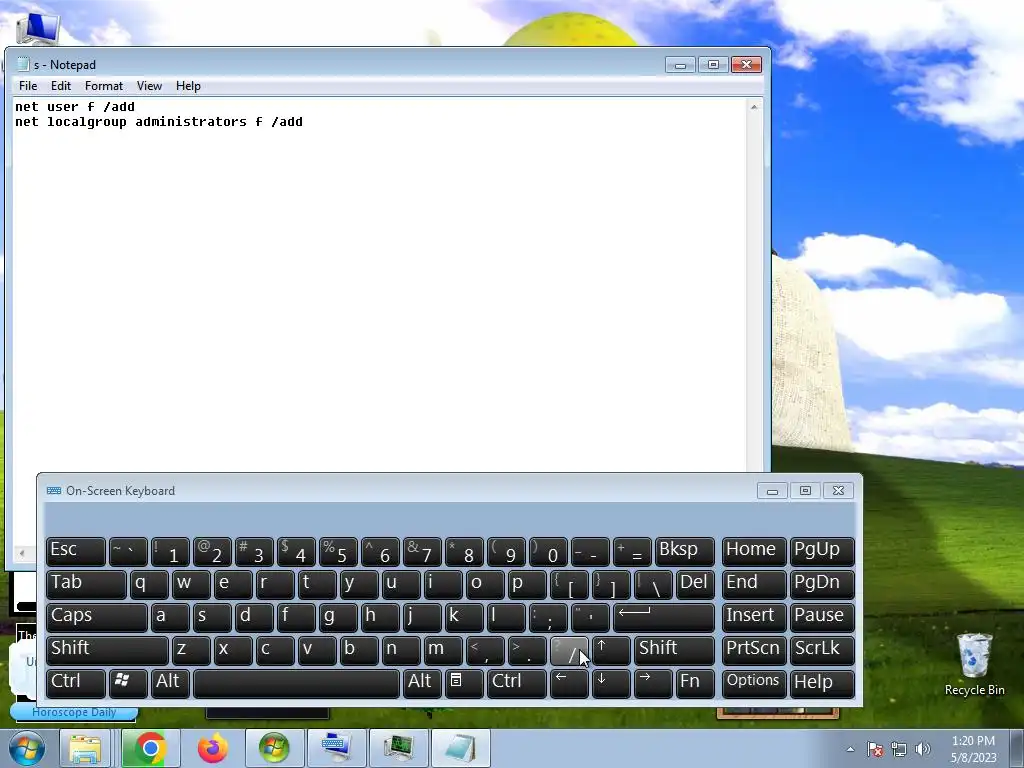Click the Home key
The height and width of the screenshot is (768, 1024).
[754, 552]
